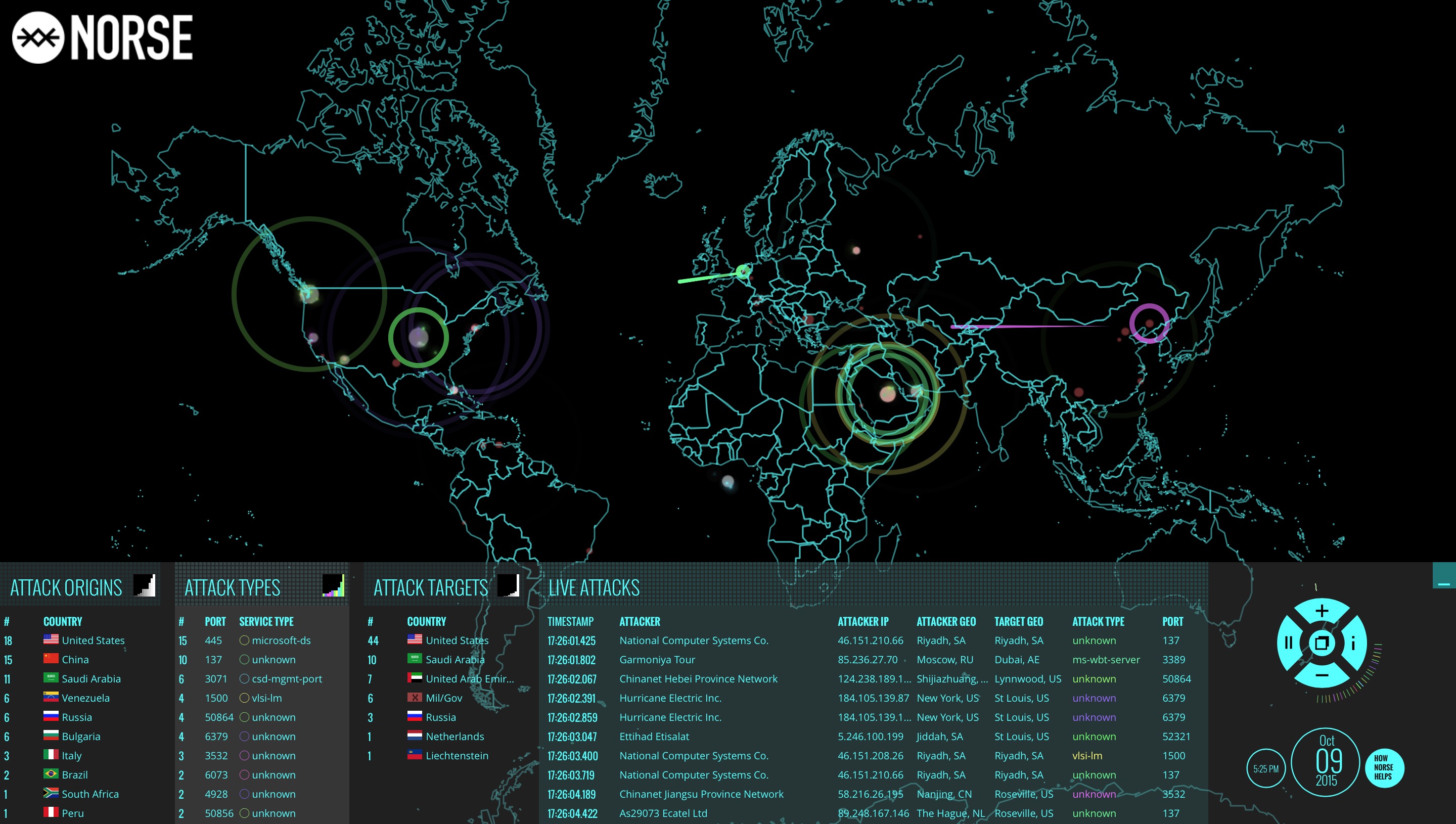Image resolution: width=1456 pixels, height=824 pixels.
Task: Click port value 52321
Action: click(x=1176, y=737)
